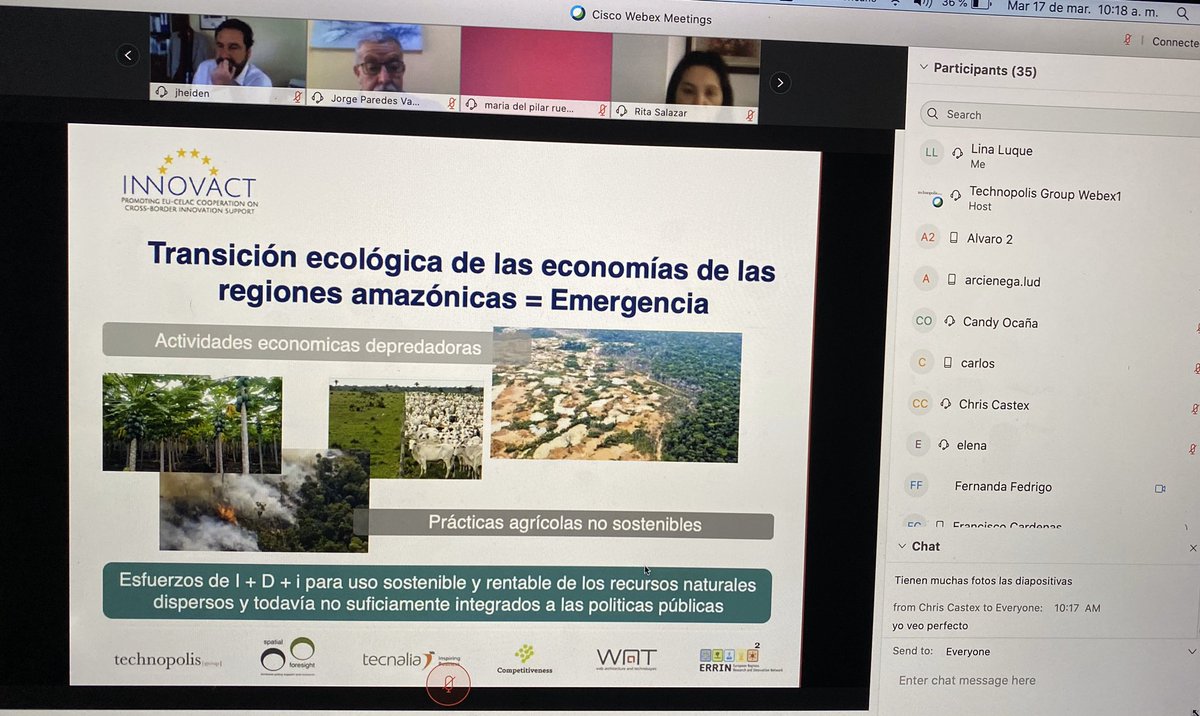1200x716 pixels.
Task: Click A2 avatar for Alvaro 2
Action: coord(927,238)
